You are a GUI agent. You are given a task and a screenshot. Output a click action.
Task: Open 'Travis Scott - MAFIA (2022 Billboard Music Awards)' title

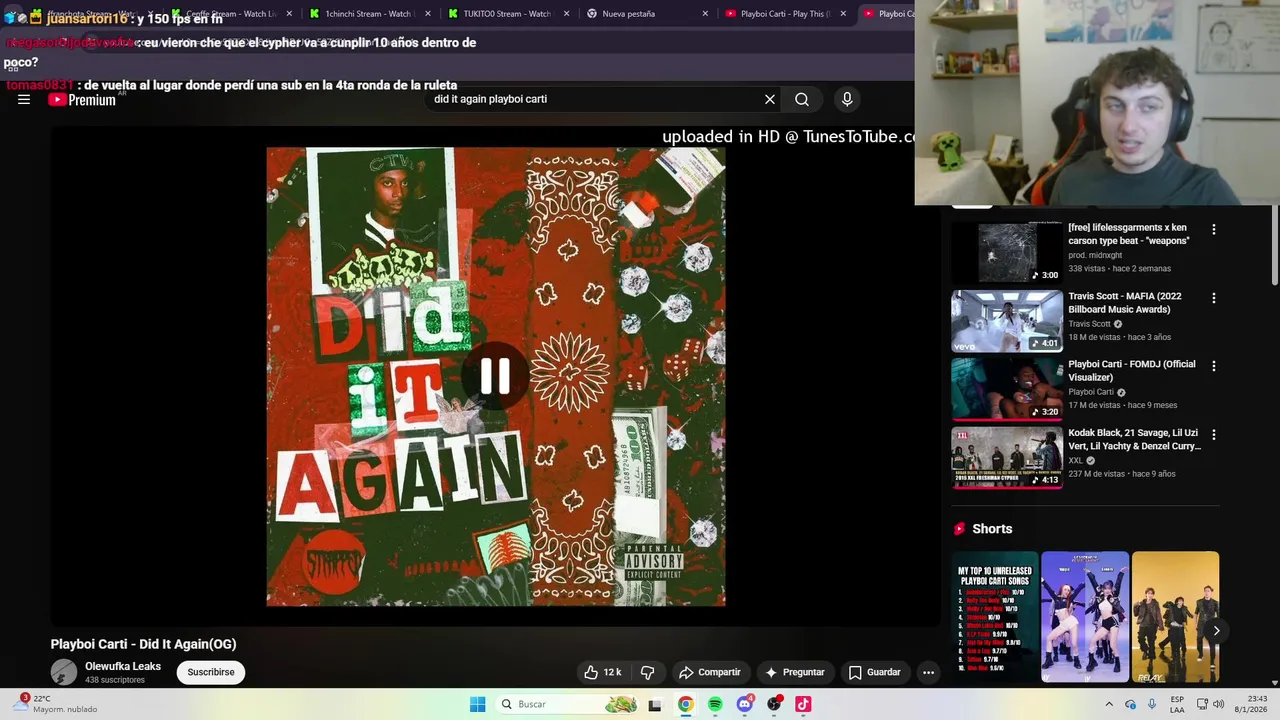tap(1125, 302)
